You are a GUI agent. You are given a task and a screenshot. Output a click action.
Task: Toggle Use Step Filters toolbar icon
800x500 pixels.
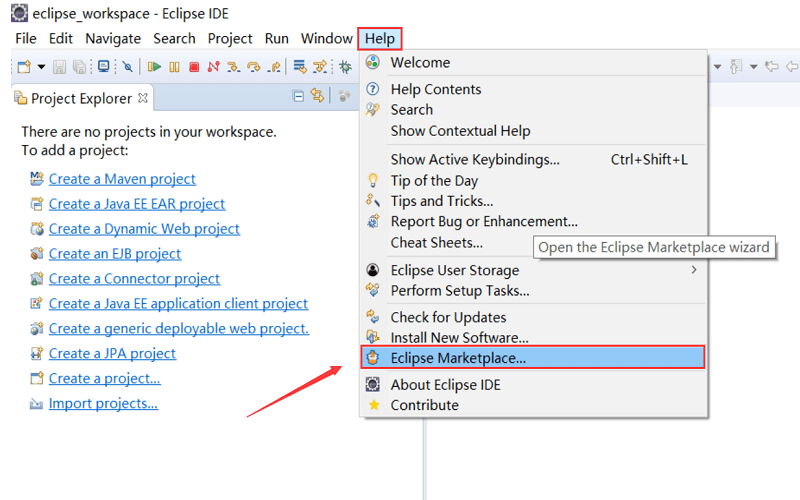click(320, 67)
